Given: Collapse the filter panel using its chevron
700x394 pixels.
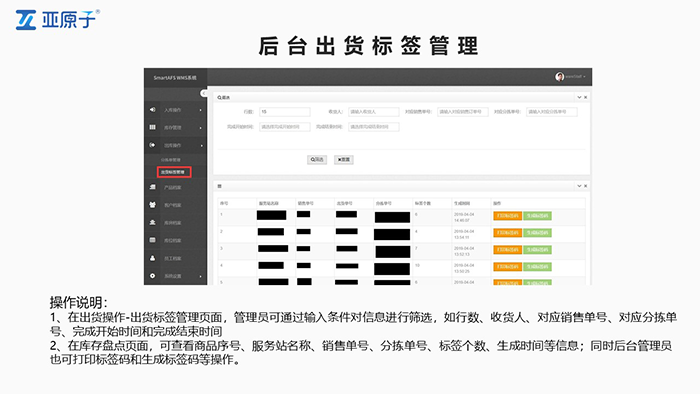Looking at the screenshot, I should click(579, 97).
